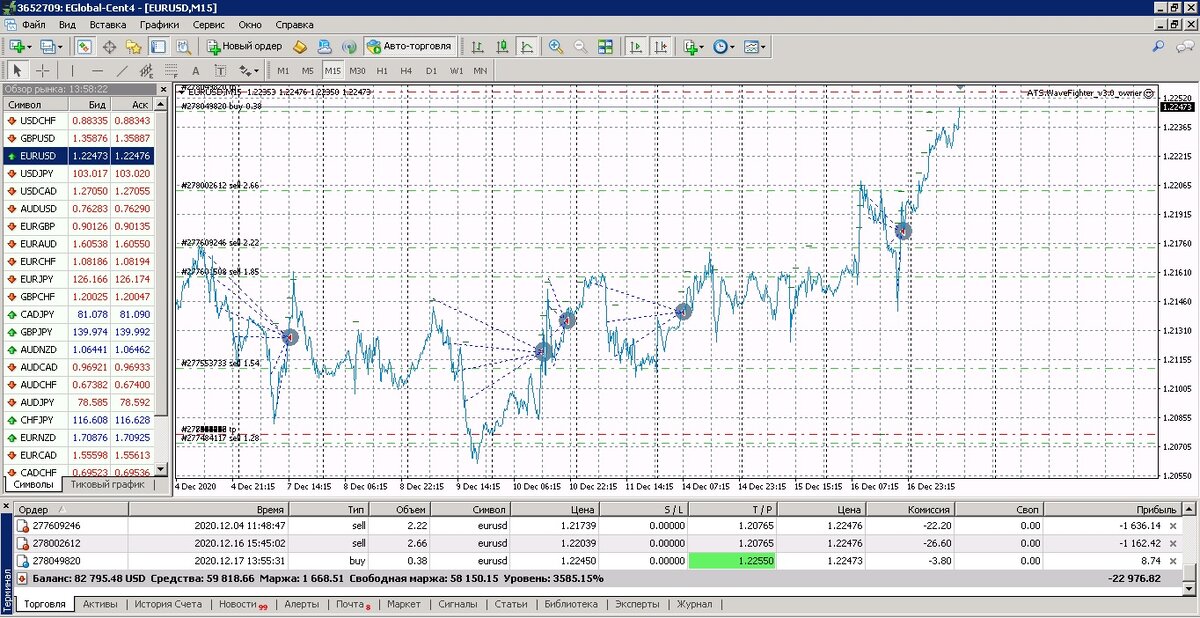Open a new chart window
This screenshot has width=1200, height=618.
click(20, 46)
